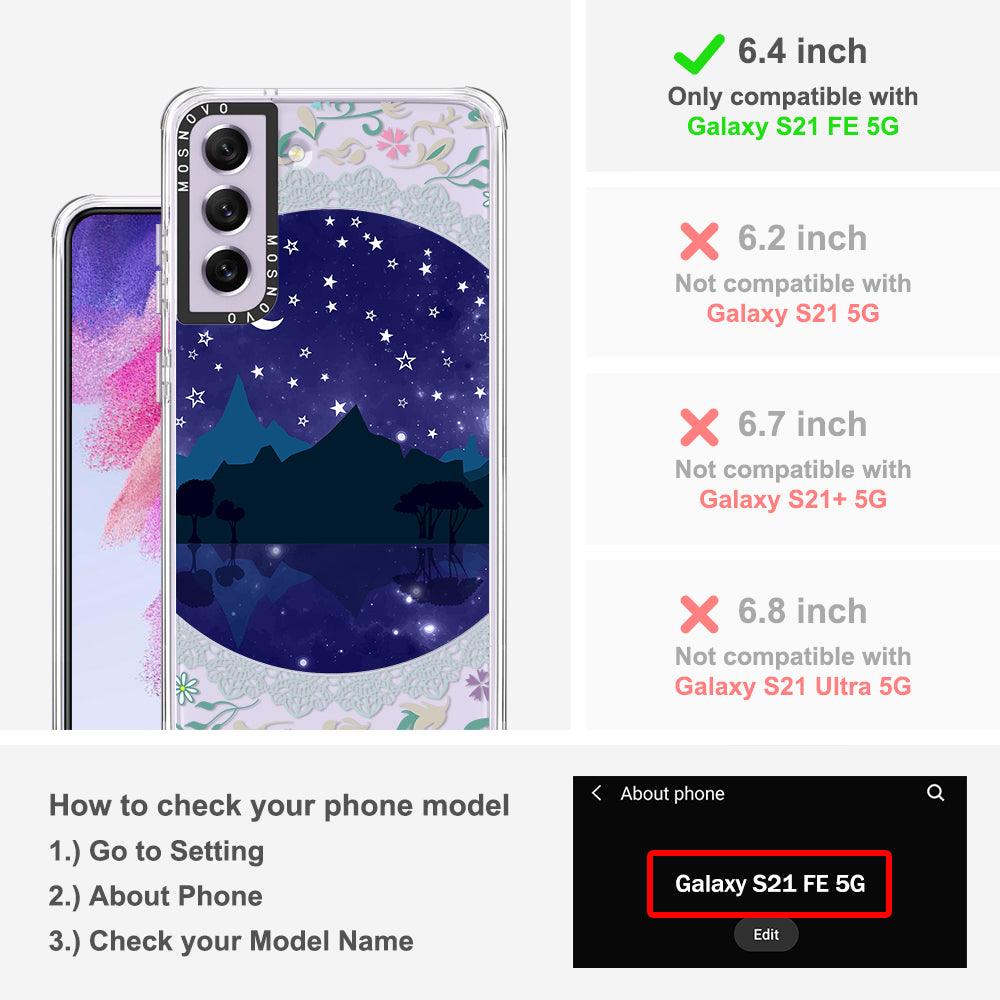Click step 3 Check your Model Name
This screenshot has width=1000, height=1000.
click(231, 941)
